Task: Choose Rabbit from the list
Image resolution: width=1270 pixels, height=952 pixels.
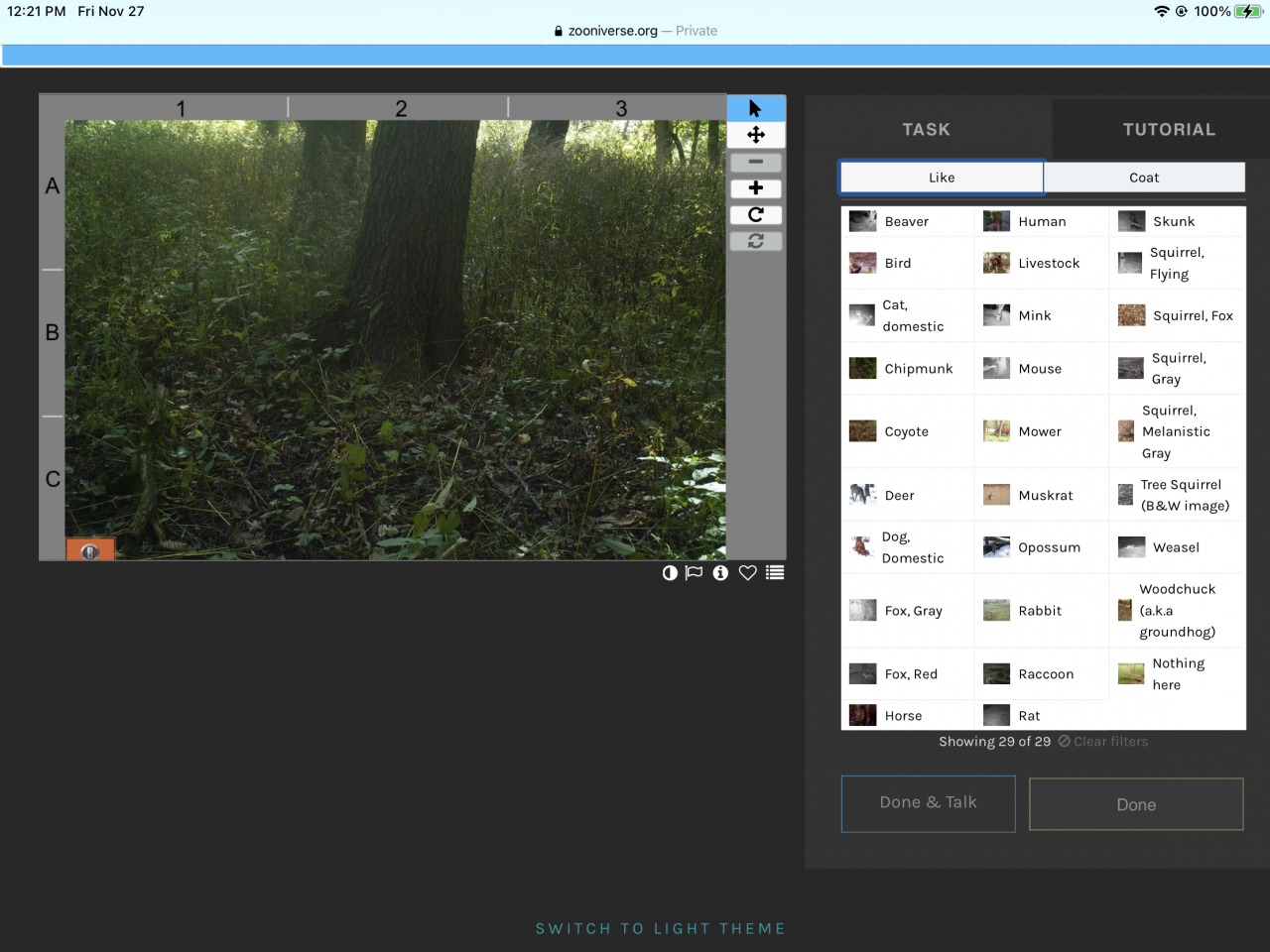Action: [x=1042, y=611]
